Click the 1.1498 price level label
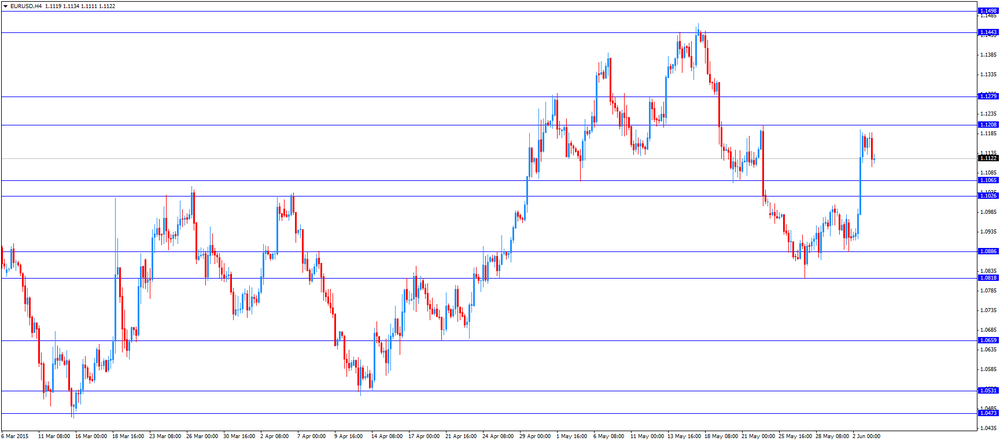The height and width of the screenshot is (441, 1000). point(987,11)
